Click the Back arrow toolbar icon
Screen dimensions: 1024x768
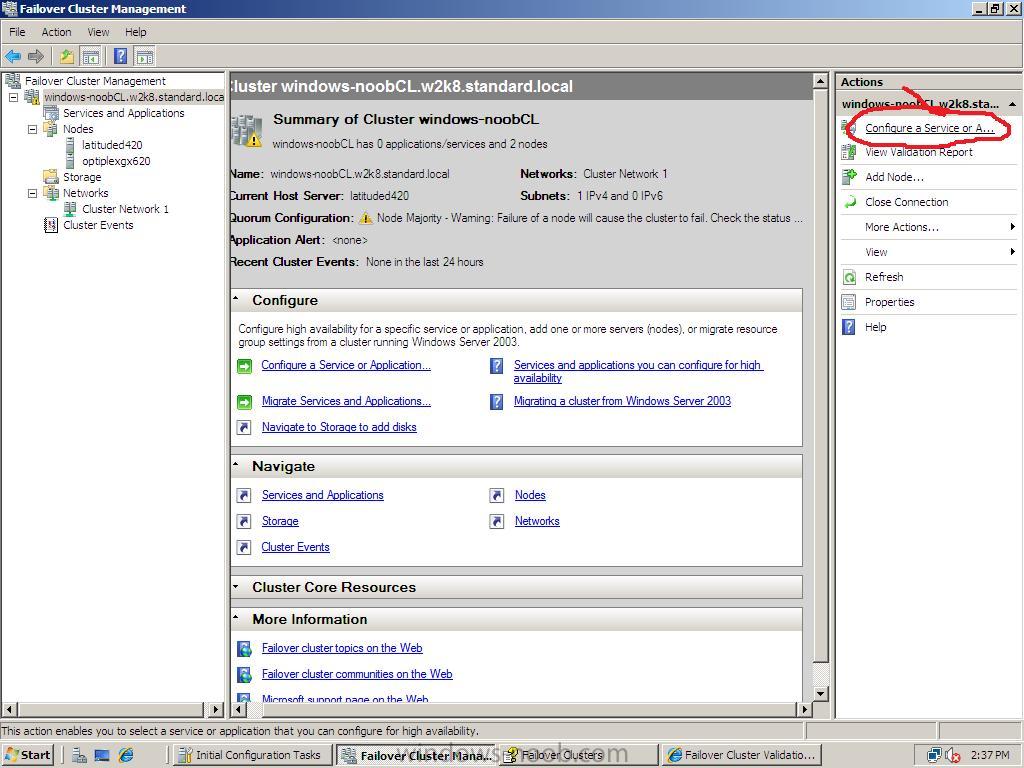(12, 56)
